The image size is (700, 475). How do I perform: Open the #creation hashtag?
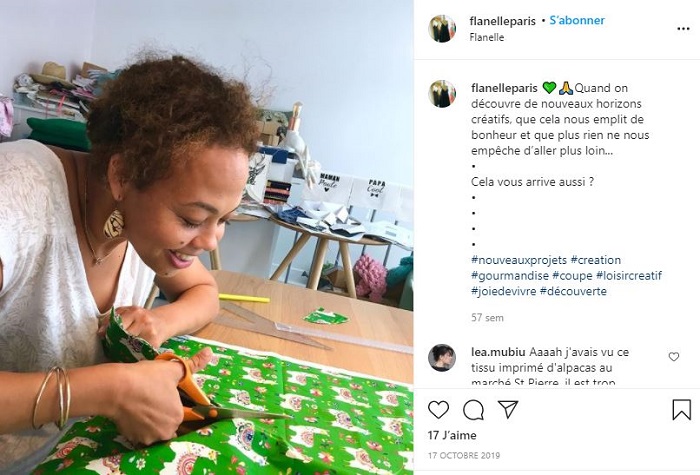pos(595,260)
